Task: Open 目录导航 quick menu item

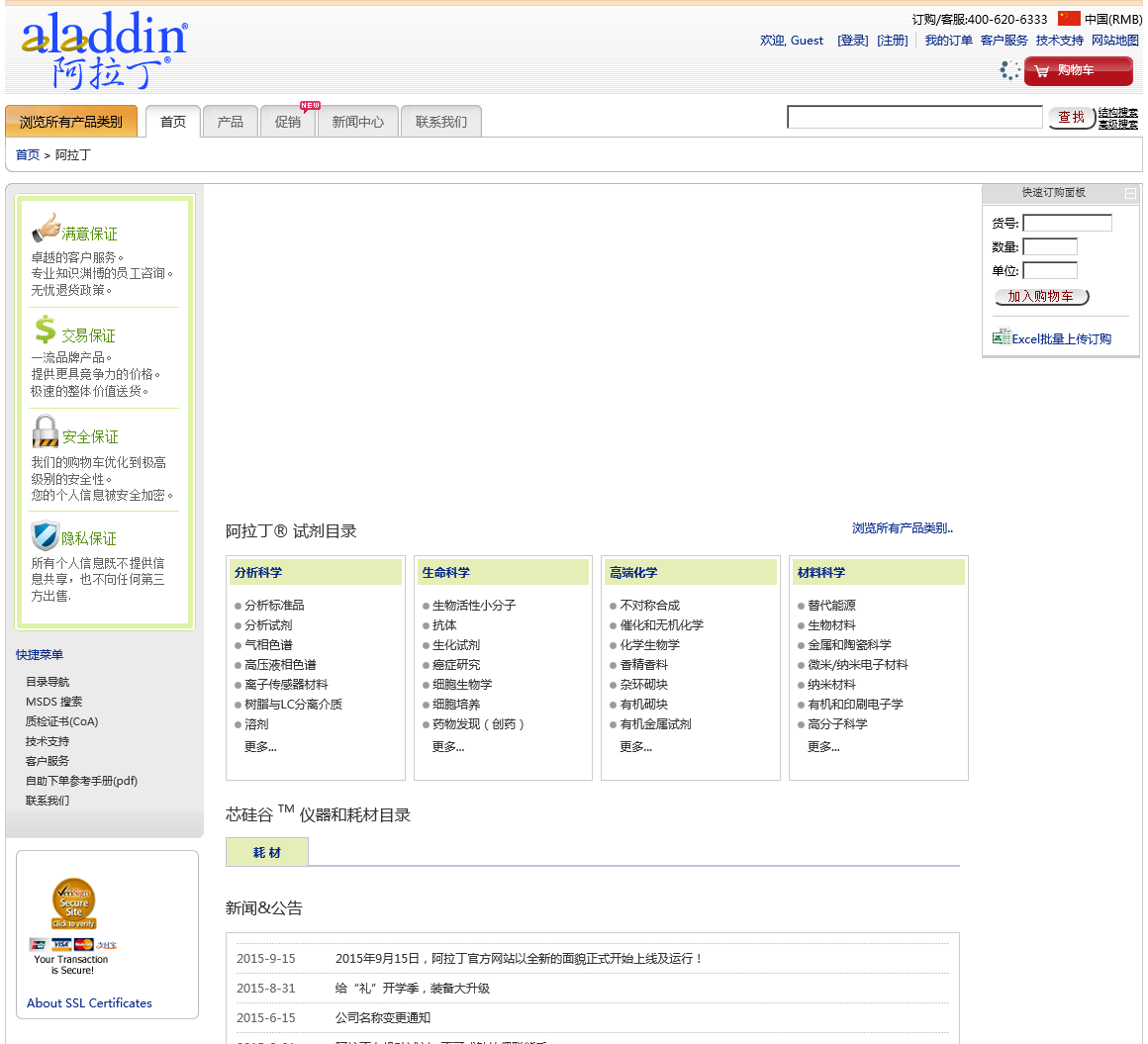Action: click(48, 682)
